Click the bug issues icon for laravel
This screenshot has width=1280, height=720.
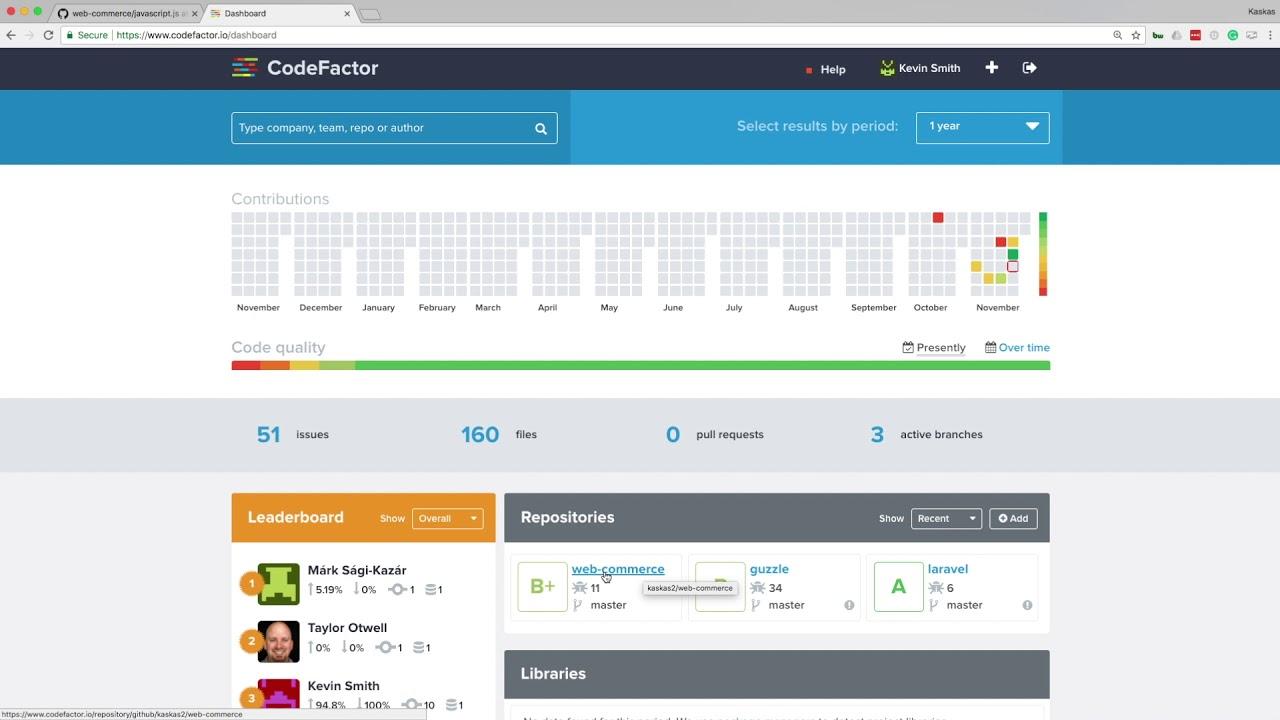point(935,588)
